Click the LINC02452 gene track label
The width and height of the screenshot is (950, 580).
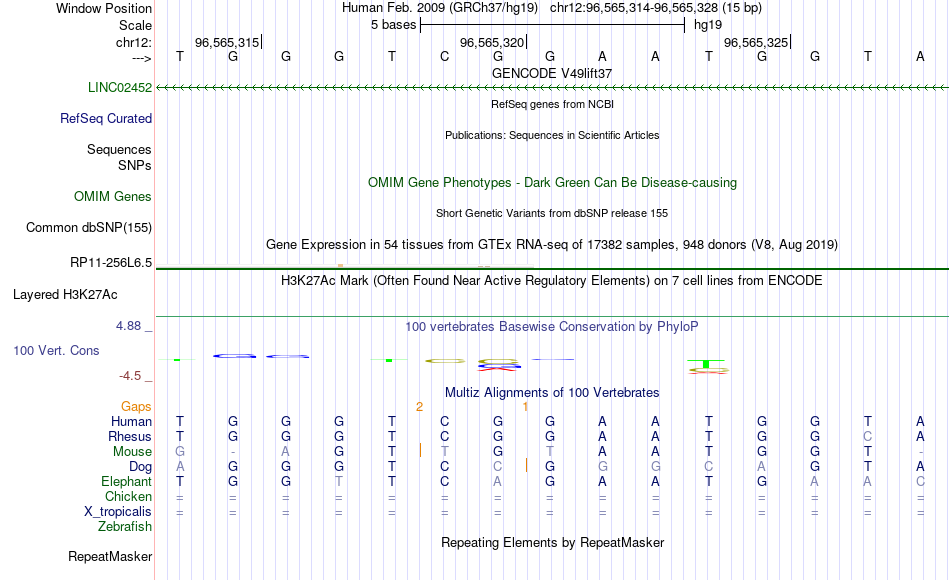pos(120,87)
